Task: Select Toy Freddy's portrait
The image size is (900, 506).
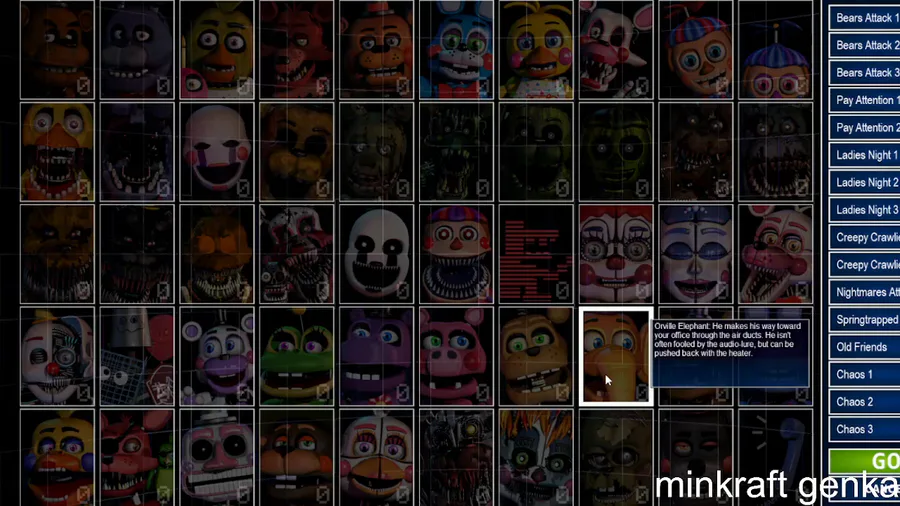Action: [x=376, y=49]
